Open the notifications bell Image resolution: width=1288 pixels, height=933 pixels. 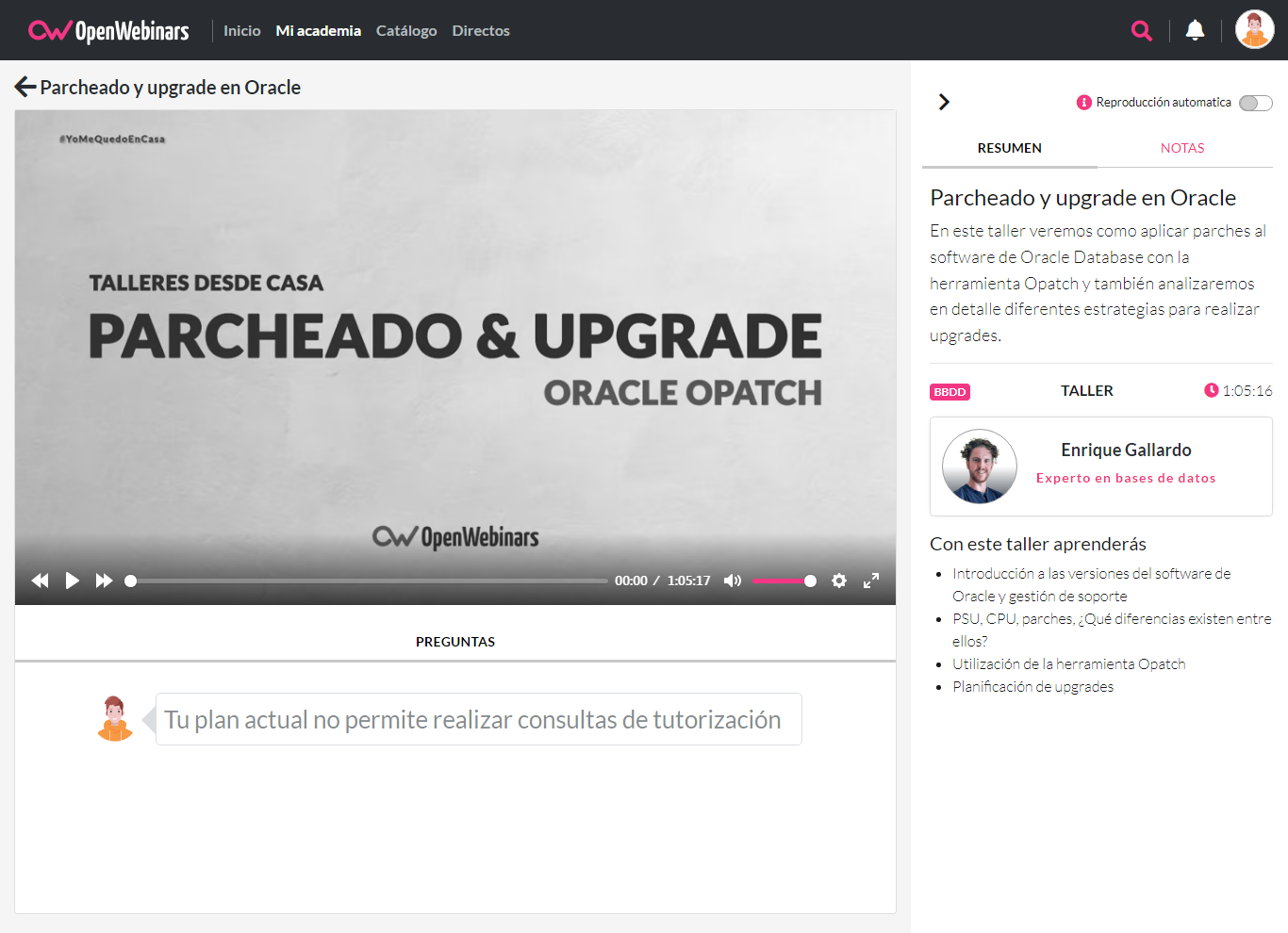tap(1195, 30)
